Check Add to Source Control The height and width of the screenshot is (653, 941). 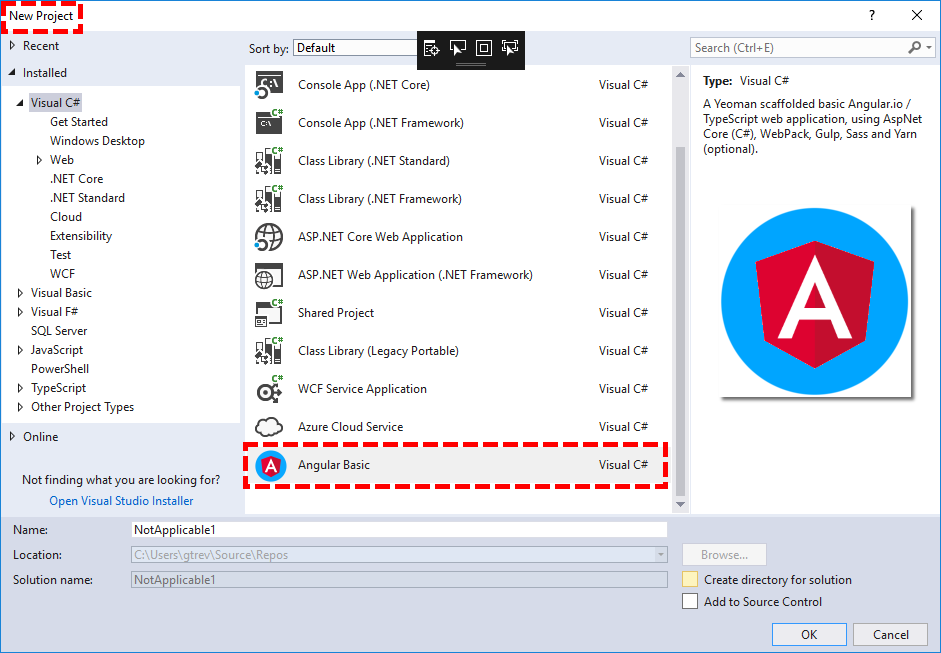pyautogui.click(x=690, y=601)
